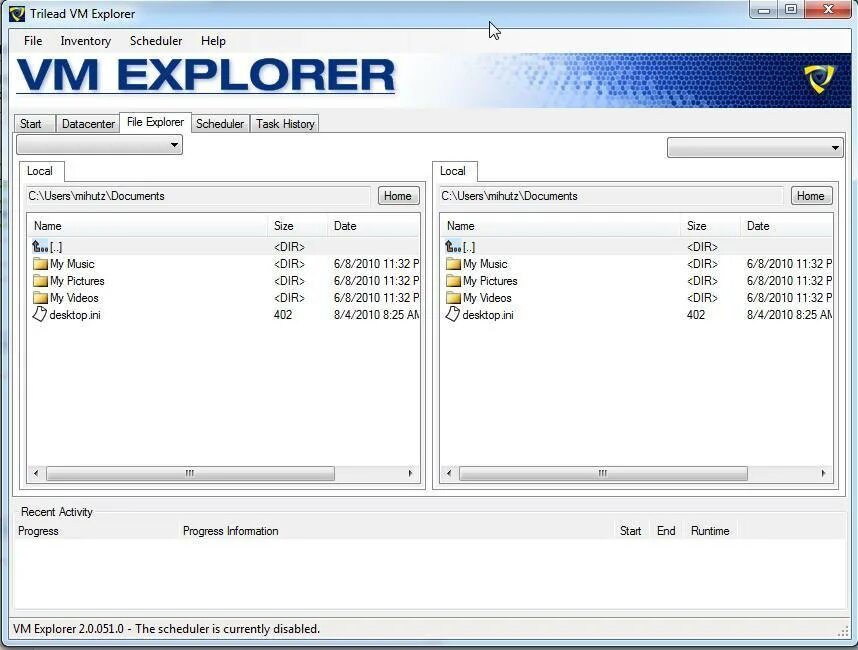The image size is (858, 650).
Task: Sort right pane by Date column
Action: 787,226
